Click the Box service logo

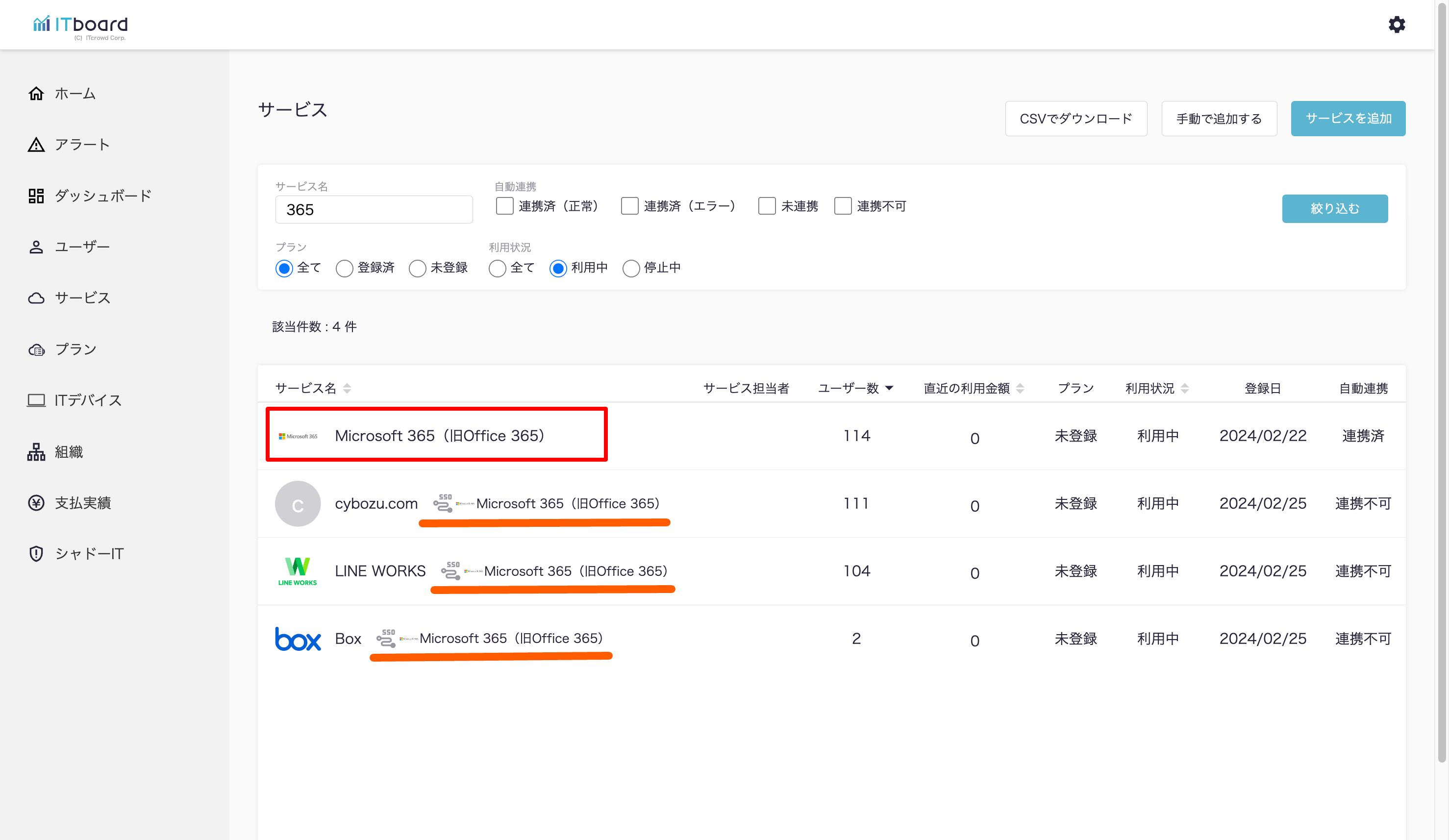(297, 639)
